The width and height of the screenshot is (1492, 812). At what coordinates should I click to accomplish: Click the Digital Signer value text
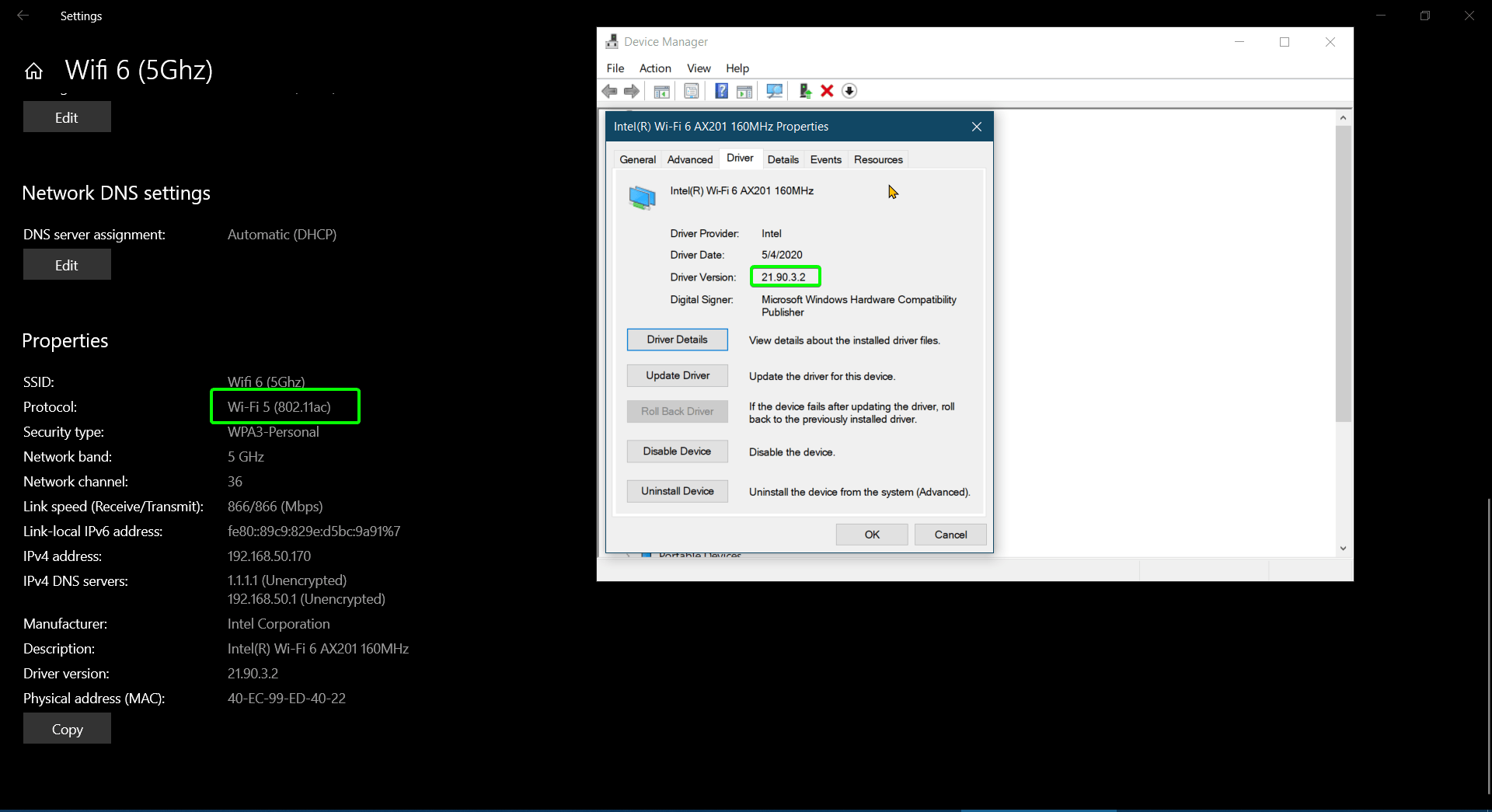coord(859,306)
